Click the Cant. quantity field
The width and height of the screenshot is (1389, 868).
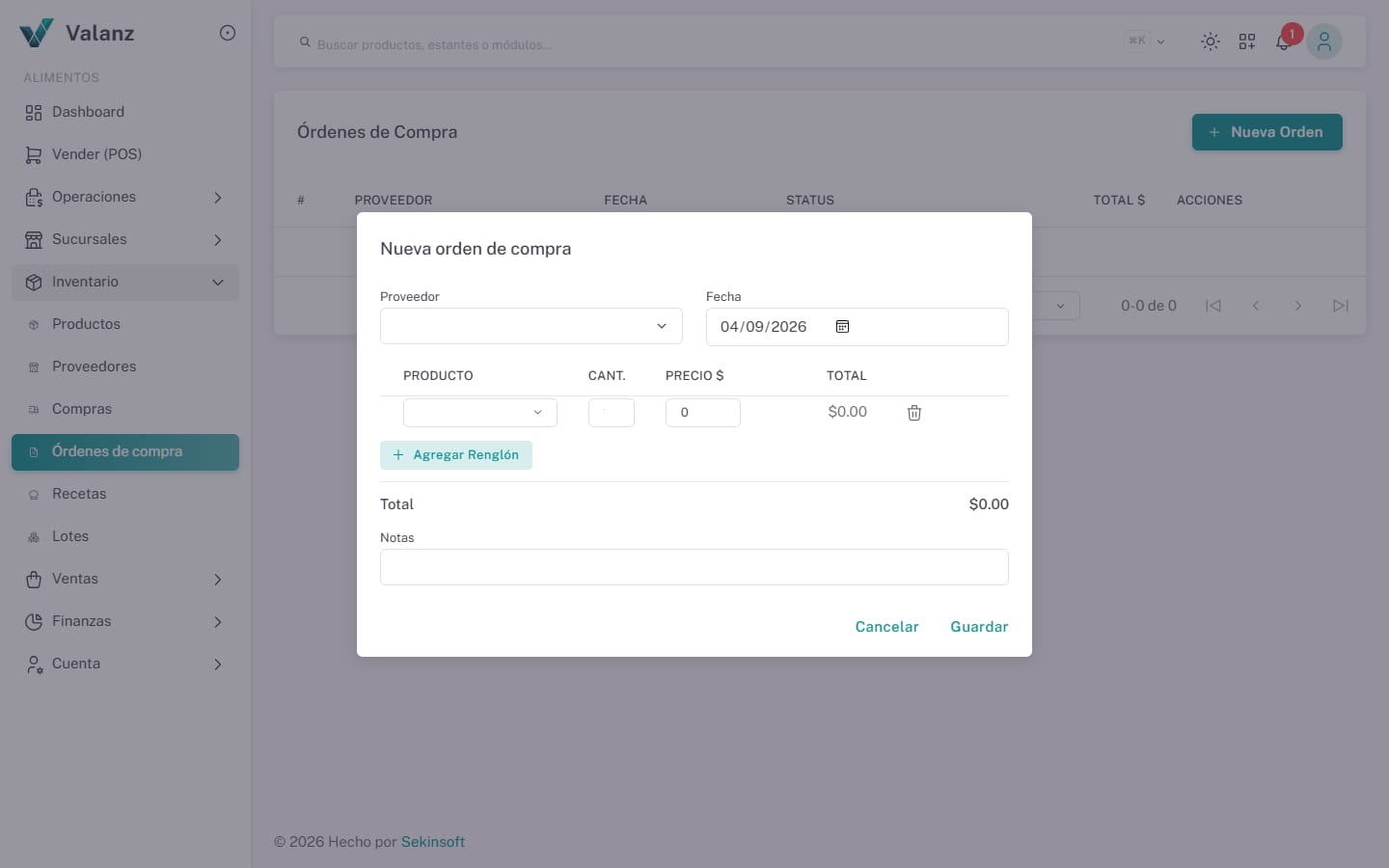pos(612,412)
